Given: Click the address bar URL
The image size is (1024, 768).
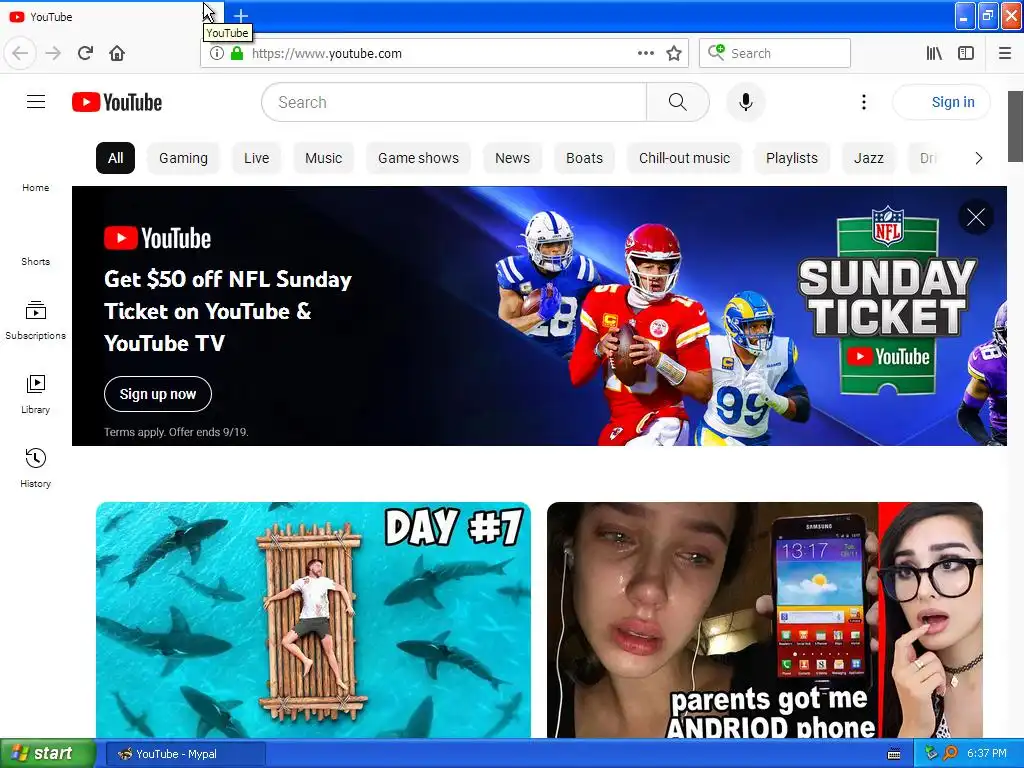Looking at the screenshot, I should coord(327,53).
